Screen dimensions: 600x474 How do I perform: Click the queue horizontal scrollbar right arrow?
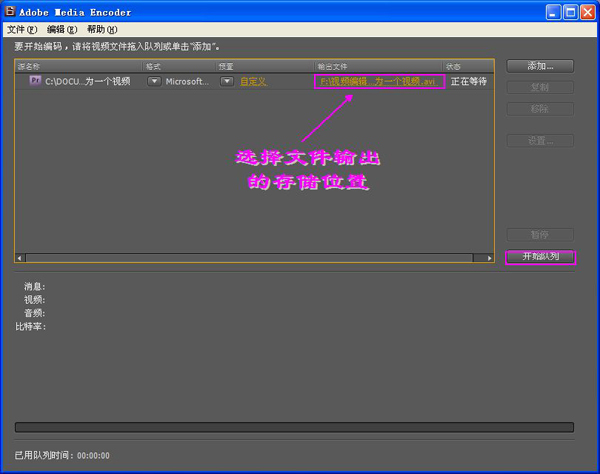[x=489, y=258]
